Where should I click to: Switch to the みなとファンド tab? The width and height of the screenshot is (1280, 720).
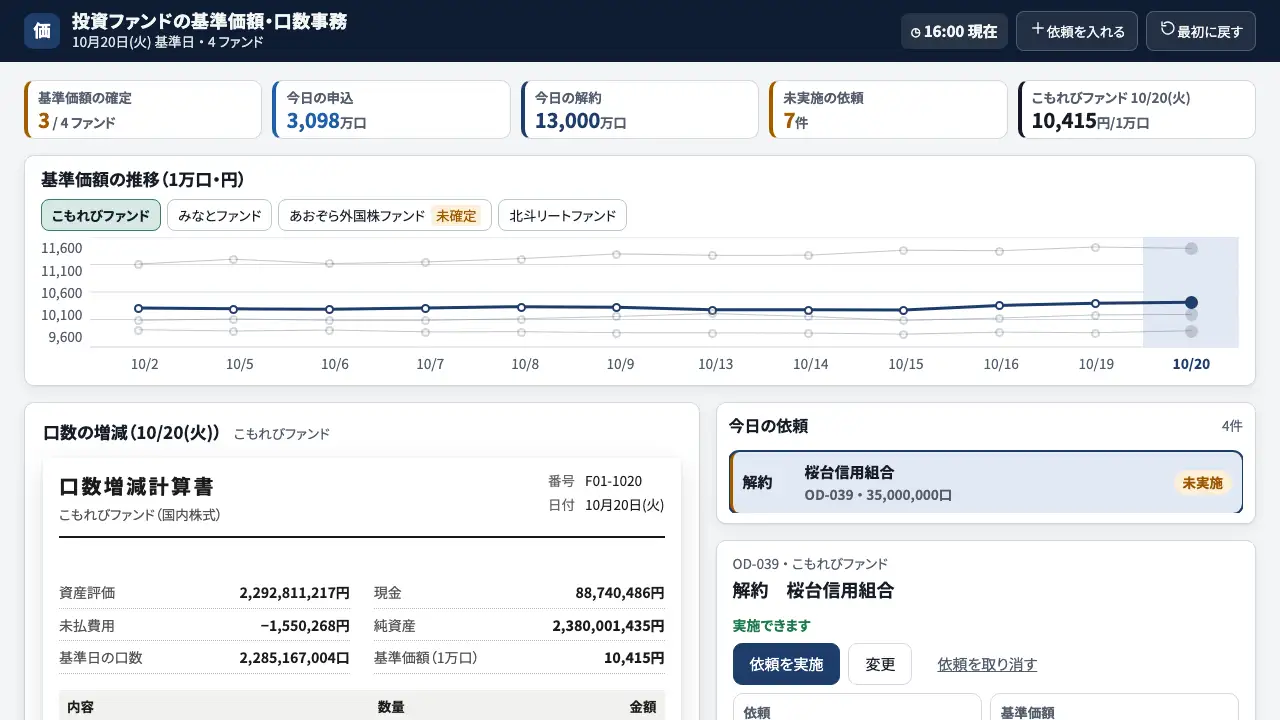pyautogui.click(x=220, y=215)
